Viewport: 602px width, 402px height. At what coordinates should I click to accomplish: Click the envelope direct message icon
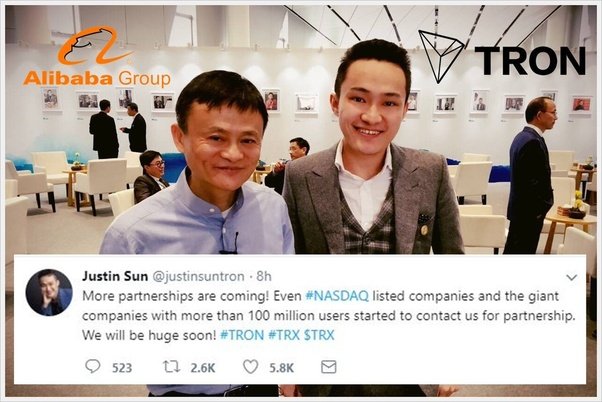click(x=329, y=367)
